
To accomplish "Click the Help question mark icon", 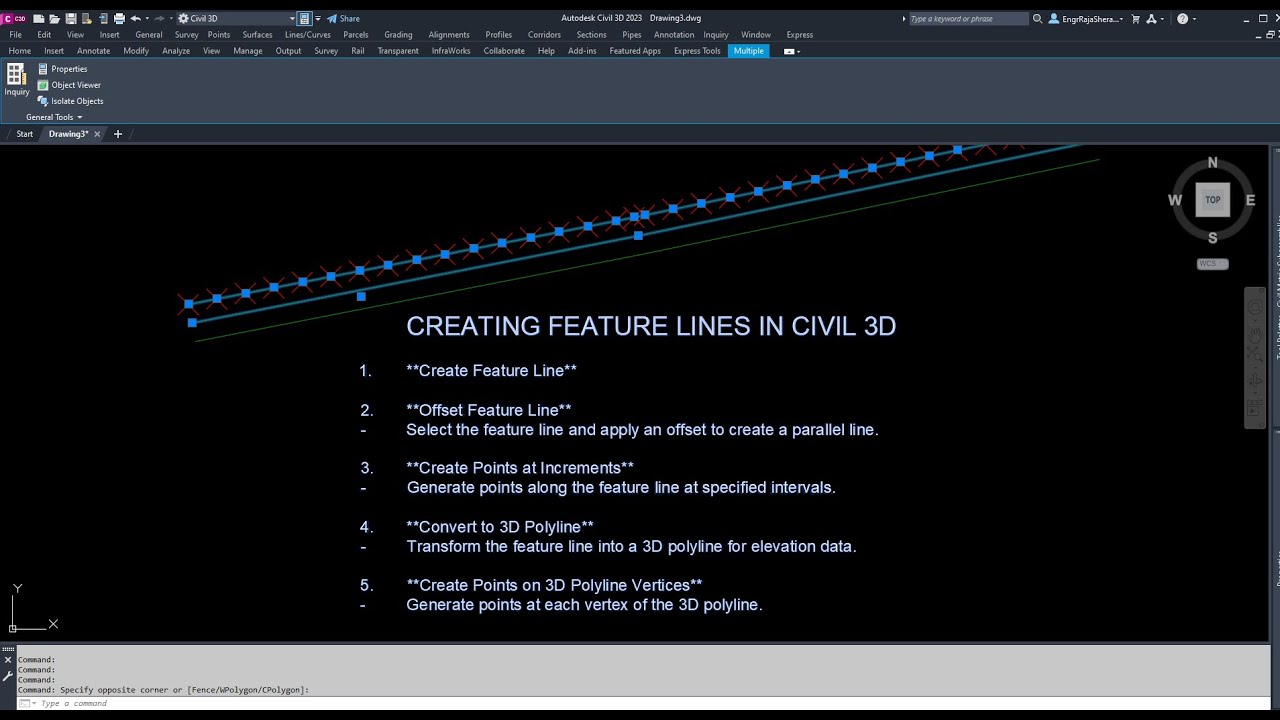I will [1183, 18].
